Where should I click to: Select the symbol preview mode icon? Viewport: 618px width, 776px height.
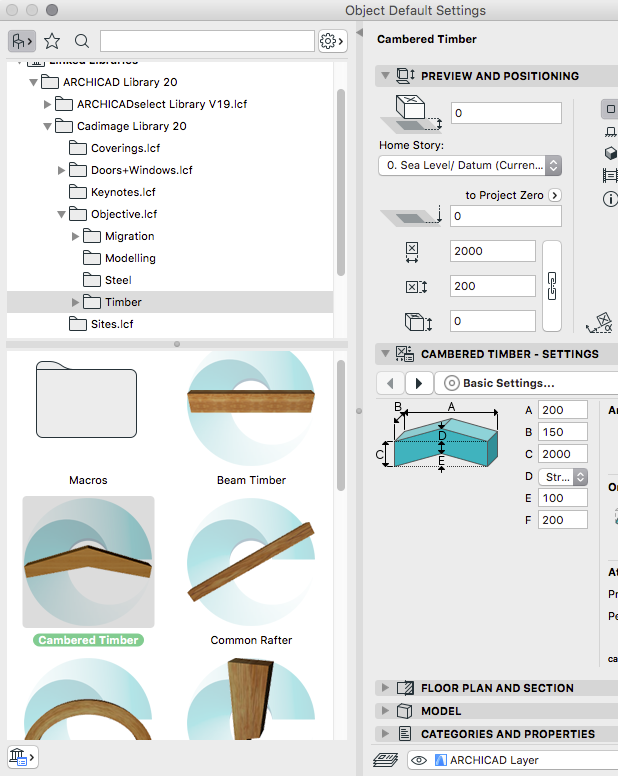(611, 109)
